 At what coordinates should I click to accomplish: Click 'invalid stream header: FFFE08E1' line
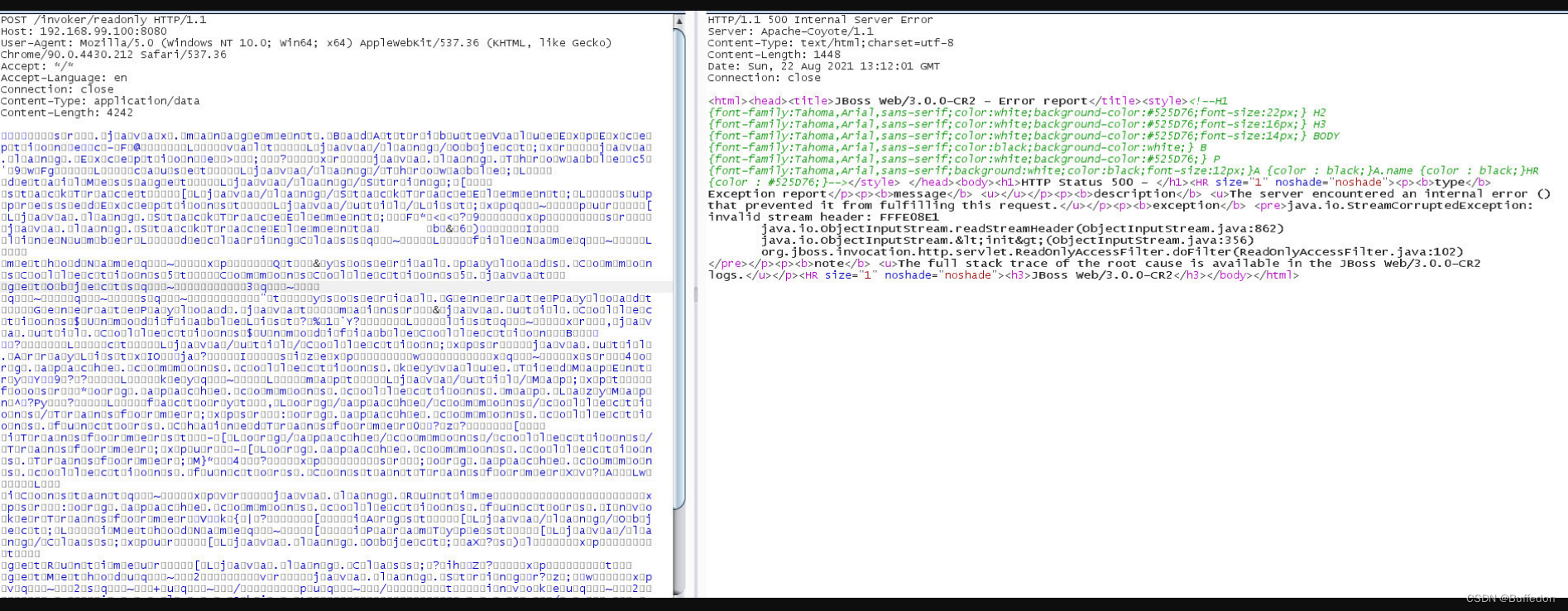823,217
